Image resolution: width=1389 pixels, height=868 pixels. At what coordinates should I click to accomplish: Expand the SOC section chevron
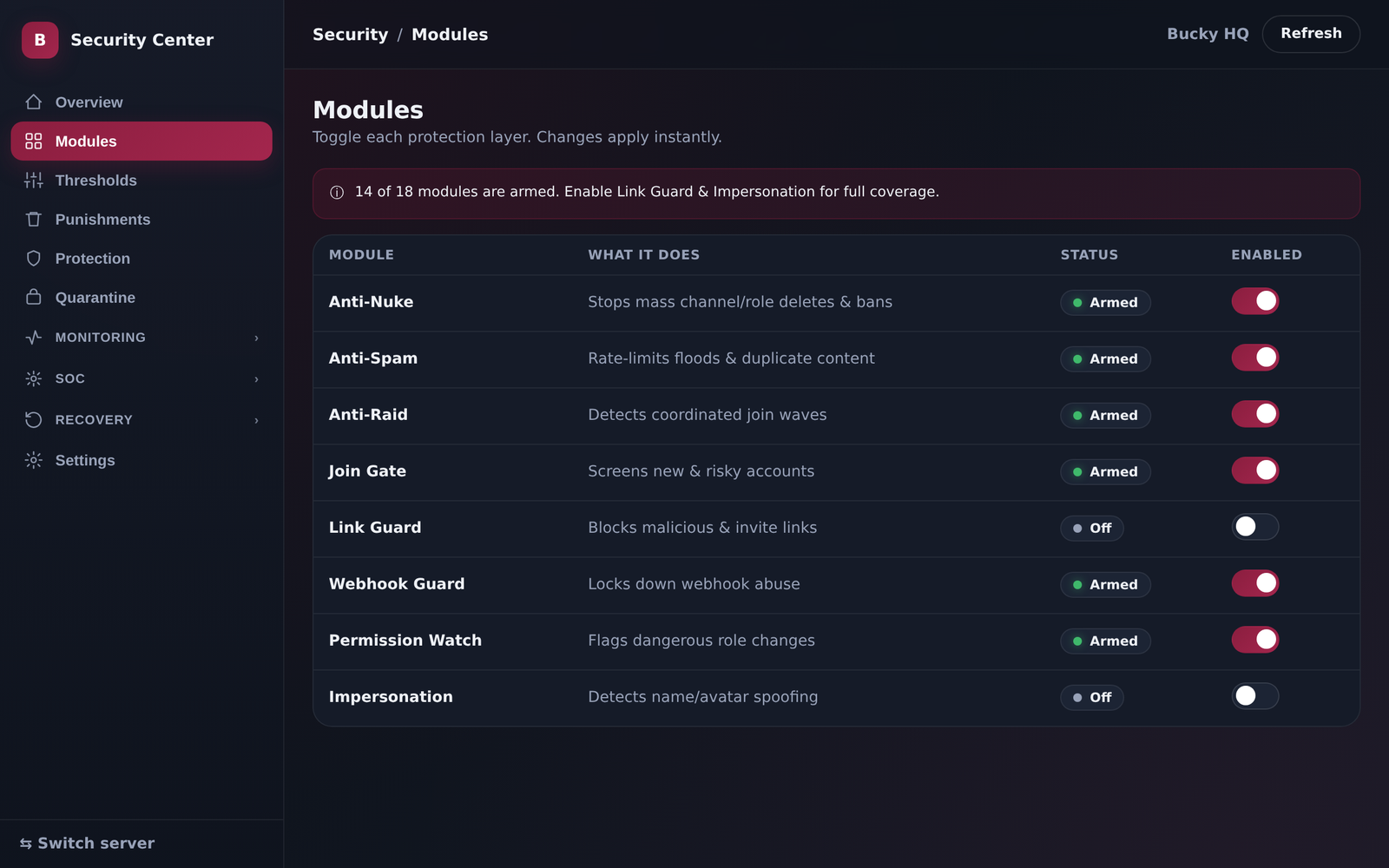256,379
